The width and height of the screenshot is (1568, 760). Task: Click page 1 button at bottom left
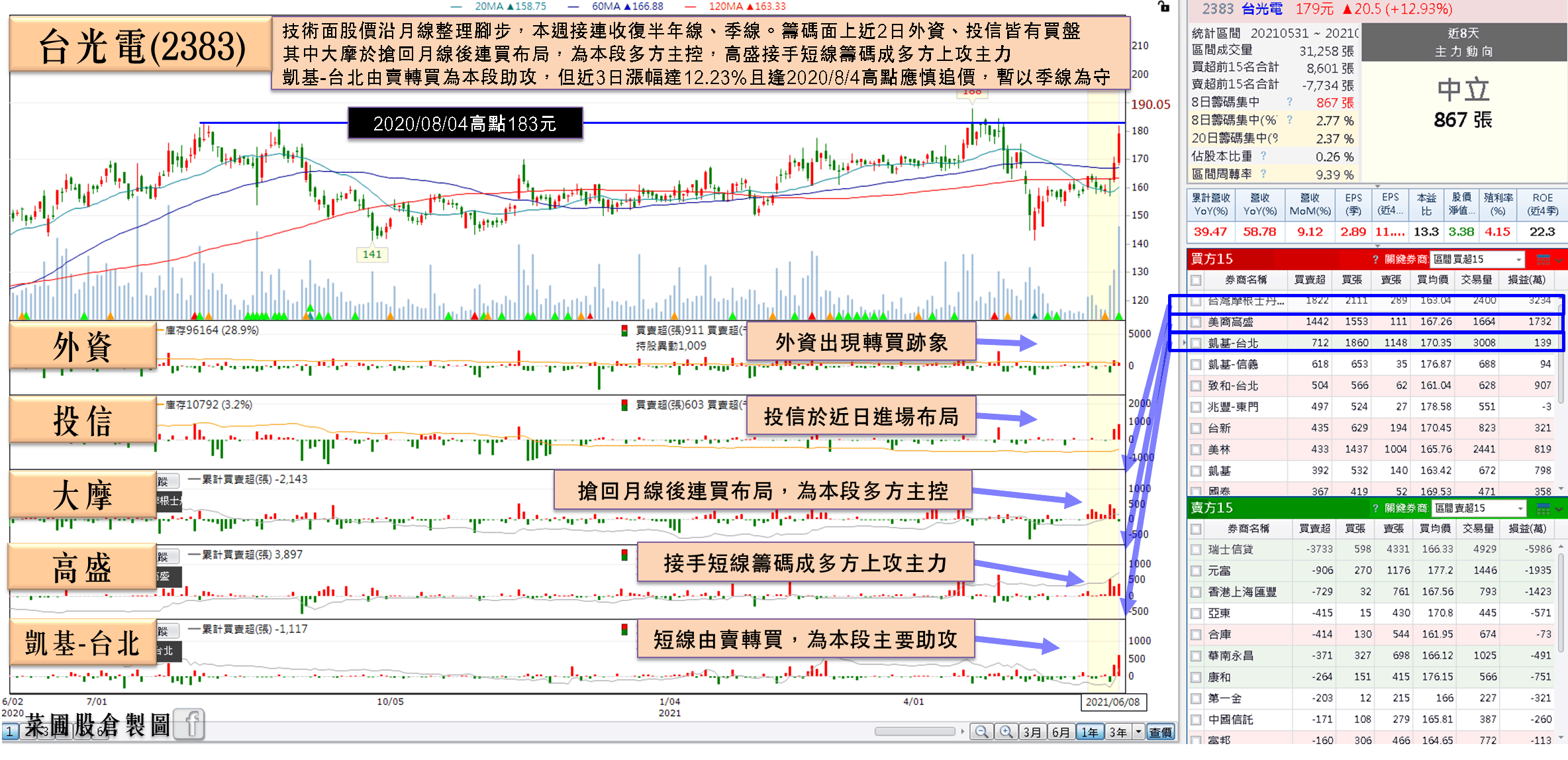pos(10,732)
